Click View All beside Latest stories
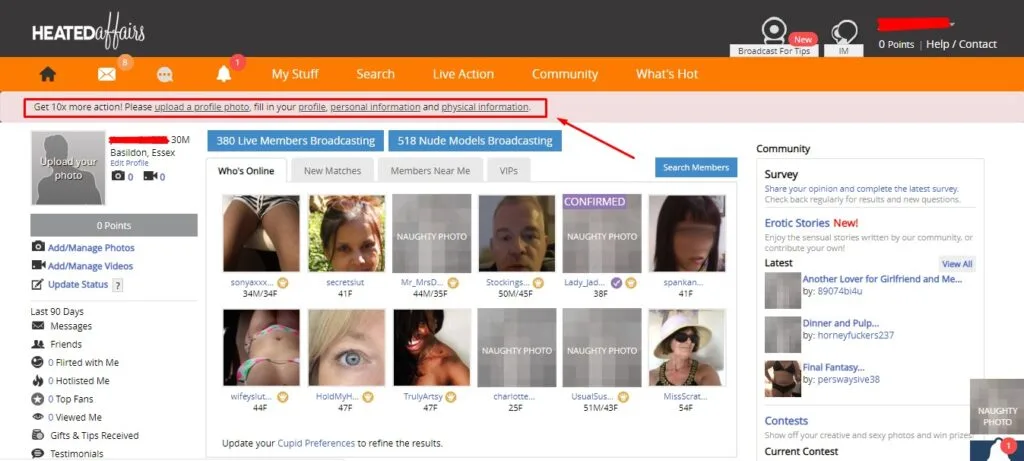Viewport: 1024px width, 461px height. (x=956, y=264)
